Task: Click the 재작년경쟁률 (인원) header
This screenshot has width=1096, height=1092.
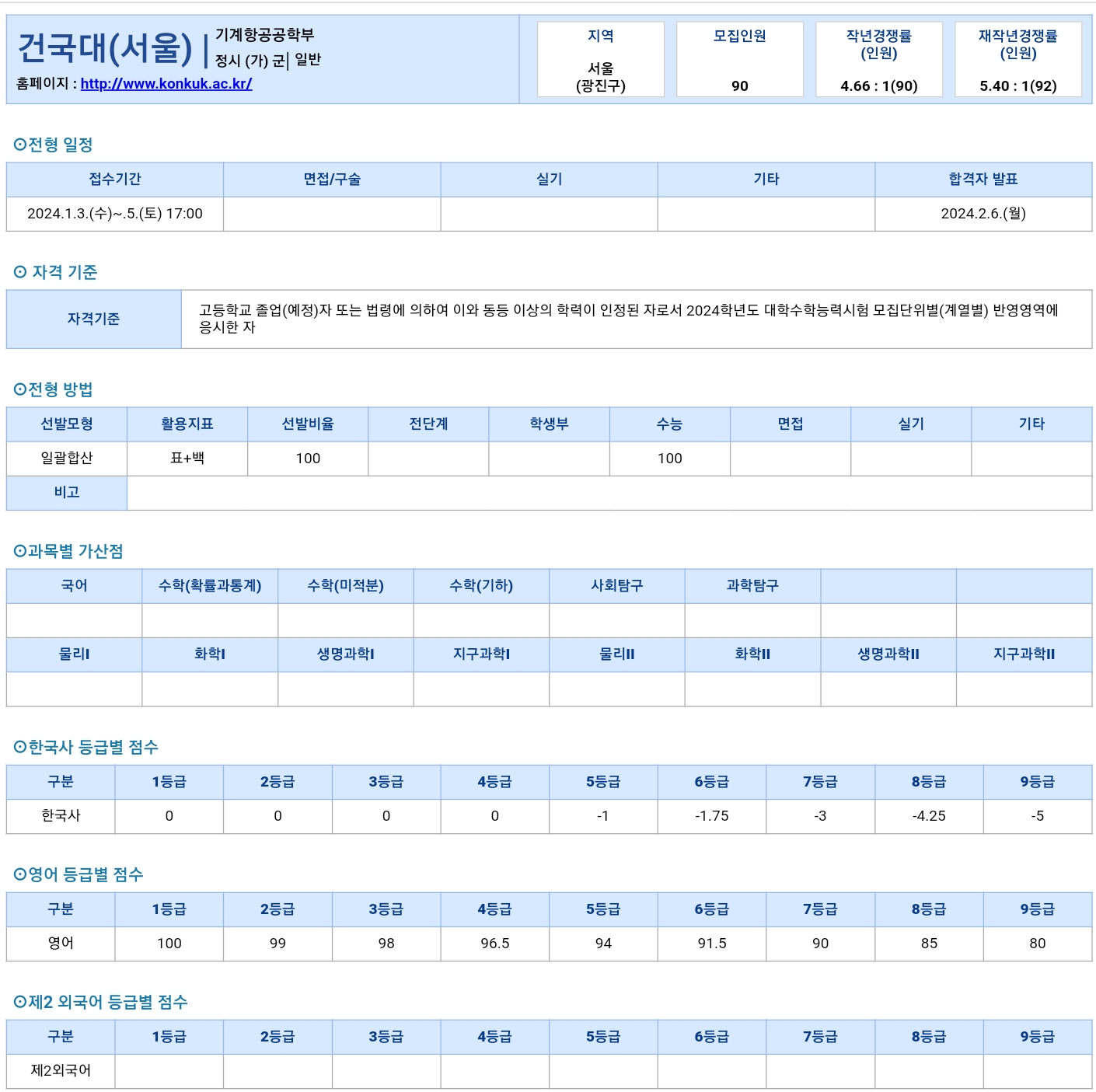Action: click(x=1018, y=44)
